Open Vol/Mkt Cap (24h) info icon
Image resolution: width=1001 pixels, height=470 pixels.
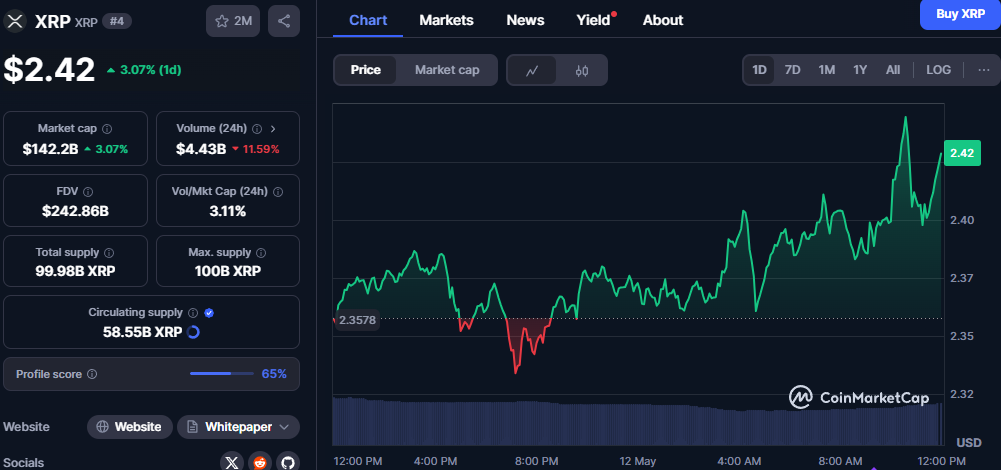pyautogui.click(x=278, y=192)
